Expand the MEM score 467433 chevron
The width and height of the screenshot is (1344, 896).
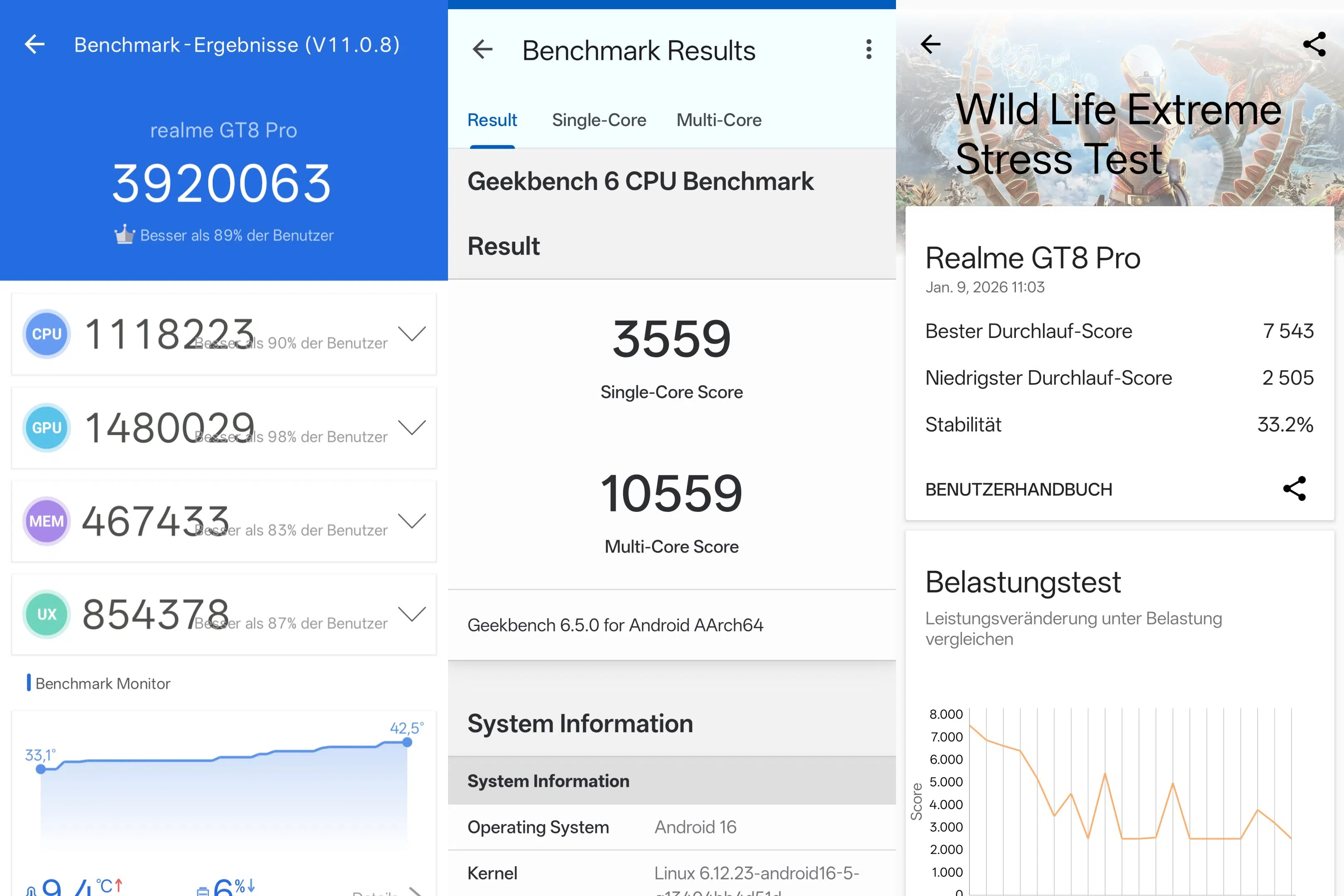(412, 521)
